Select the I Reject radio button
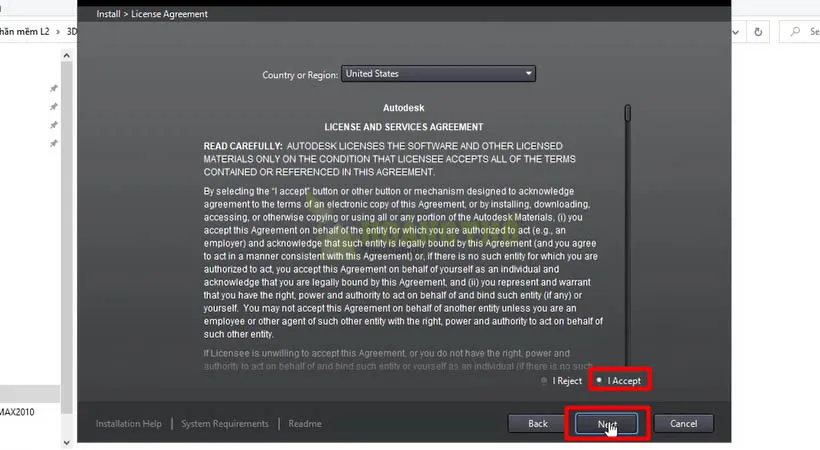 544,380
